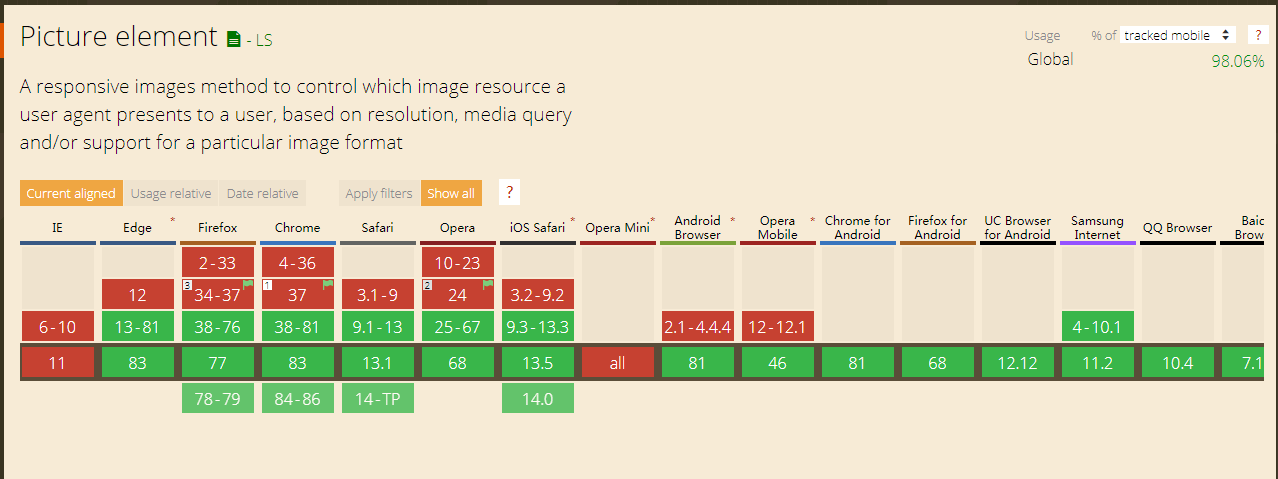Screen dimensions: 1278x479
Task: Click the 98.06% global usage value
Action: pyautogui.click(x=1238, y=61)
